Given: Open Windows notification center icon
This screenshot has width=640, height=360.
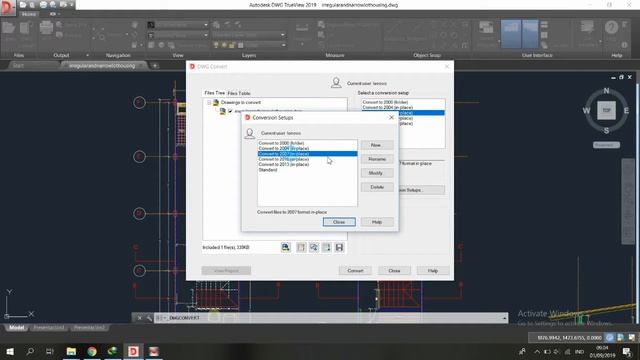Looking at the screenshot, I should tap(627, 351).
